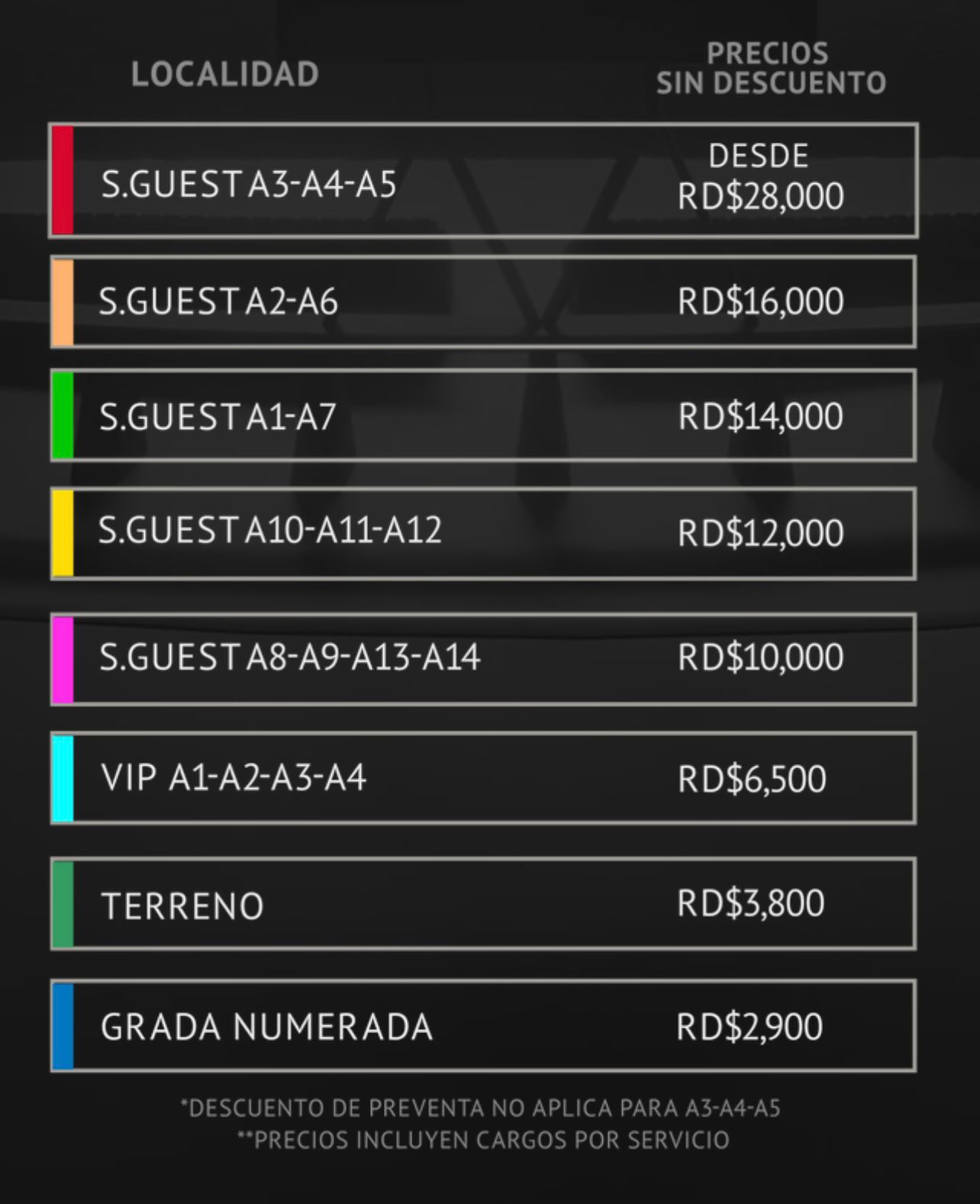Click the orange color bar beside S.GUEST A2-A6
Viewport: 980px width, 1204px height.
pos(63,302)
